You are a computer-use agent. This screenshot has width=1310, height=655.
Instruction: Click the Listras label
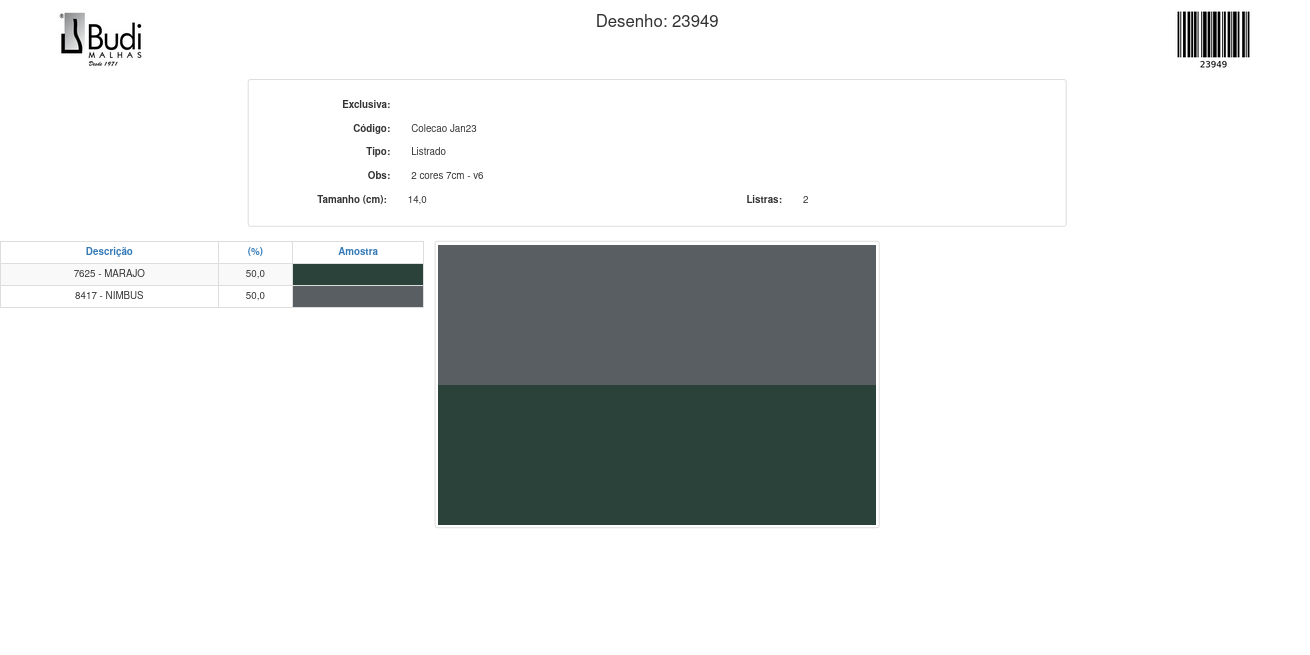(x=764, y=200)
